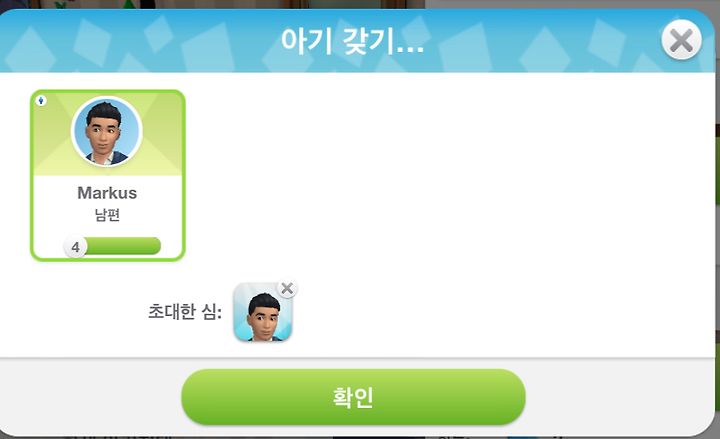Click the 초대한 심 label text

pos(185,312)
